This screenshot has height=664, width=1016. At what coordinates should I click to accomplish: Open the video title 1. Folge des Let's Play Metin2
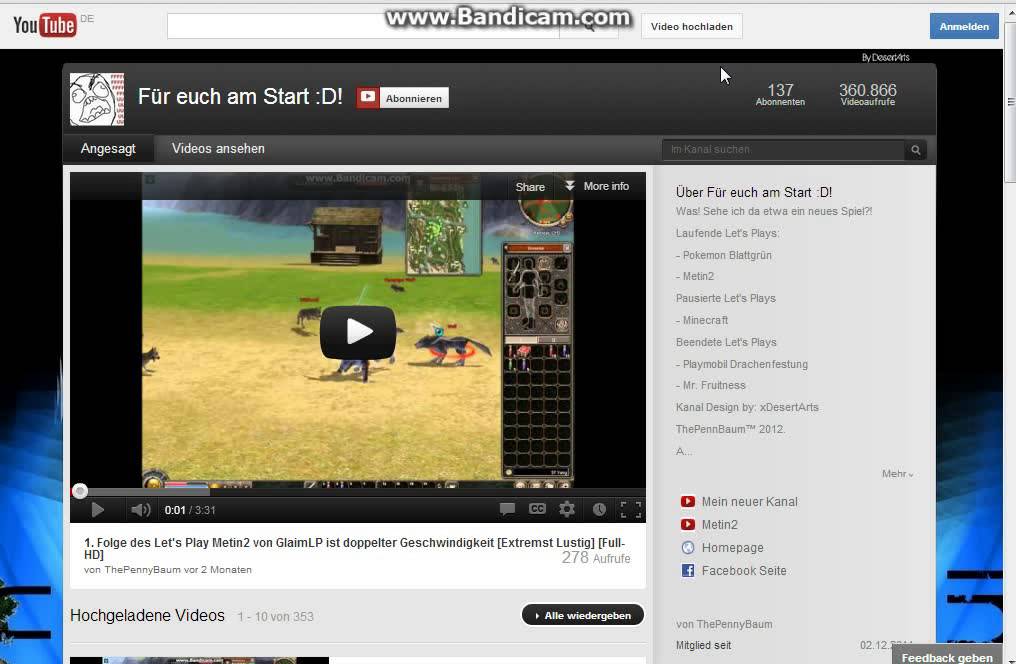coord(354,549)
